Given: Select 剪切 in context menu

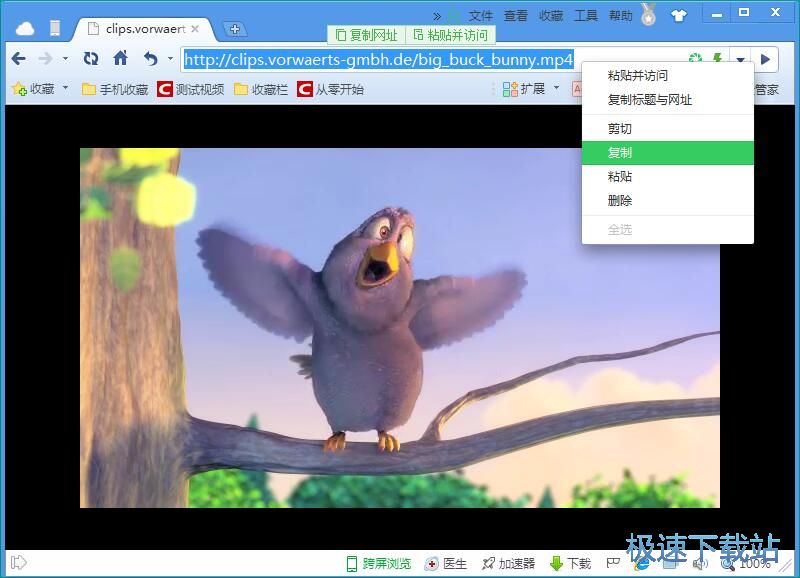Looking at the screenshot, I should [x=667, y=129].
